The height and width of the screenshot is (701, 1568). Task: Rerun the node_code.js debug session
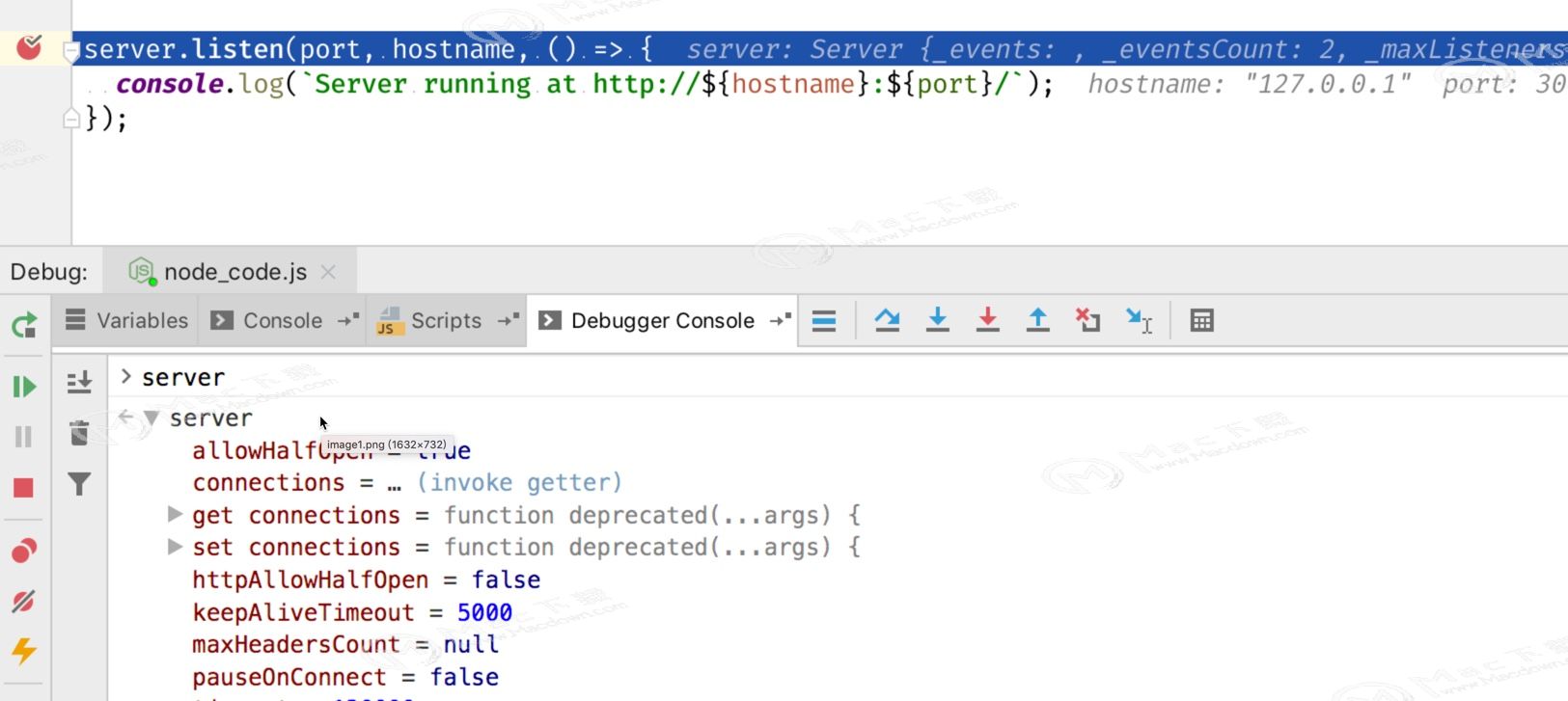[24, 325]
